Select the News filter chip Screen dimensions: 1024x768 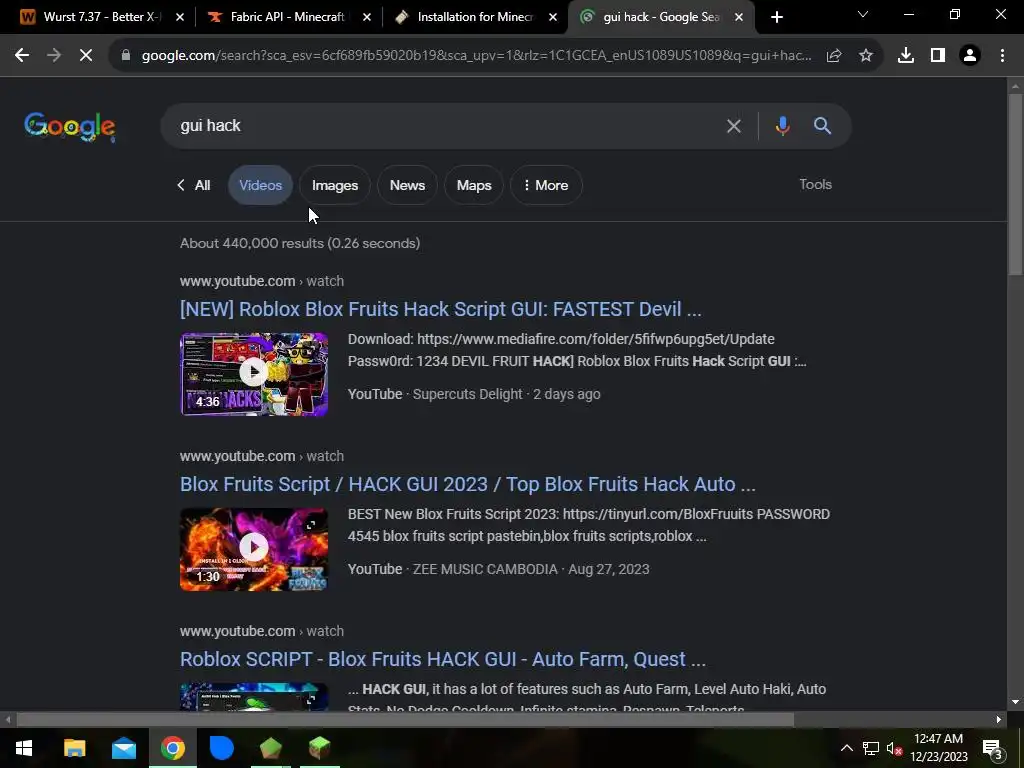[407, 185]
